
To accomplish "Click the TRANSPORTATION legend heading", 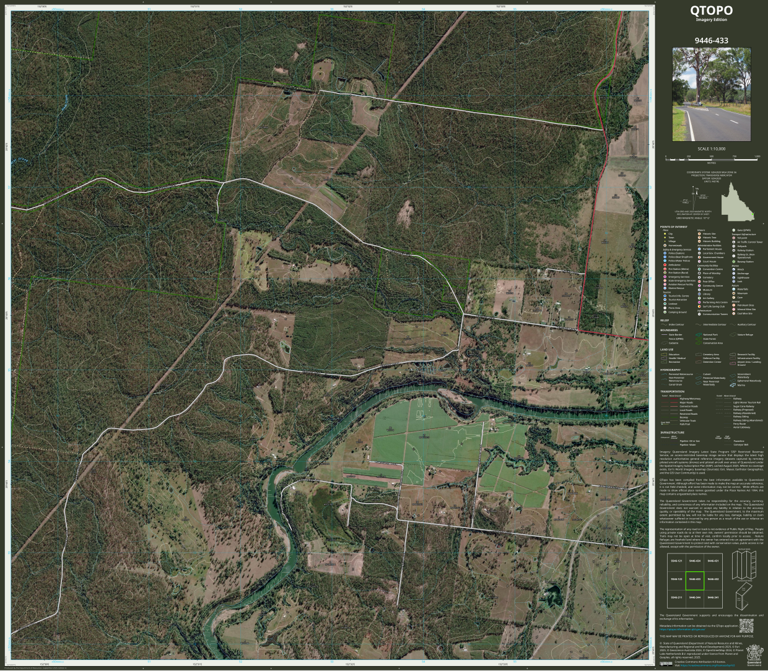I will 672,391.
